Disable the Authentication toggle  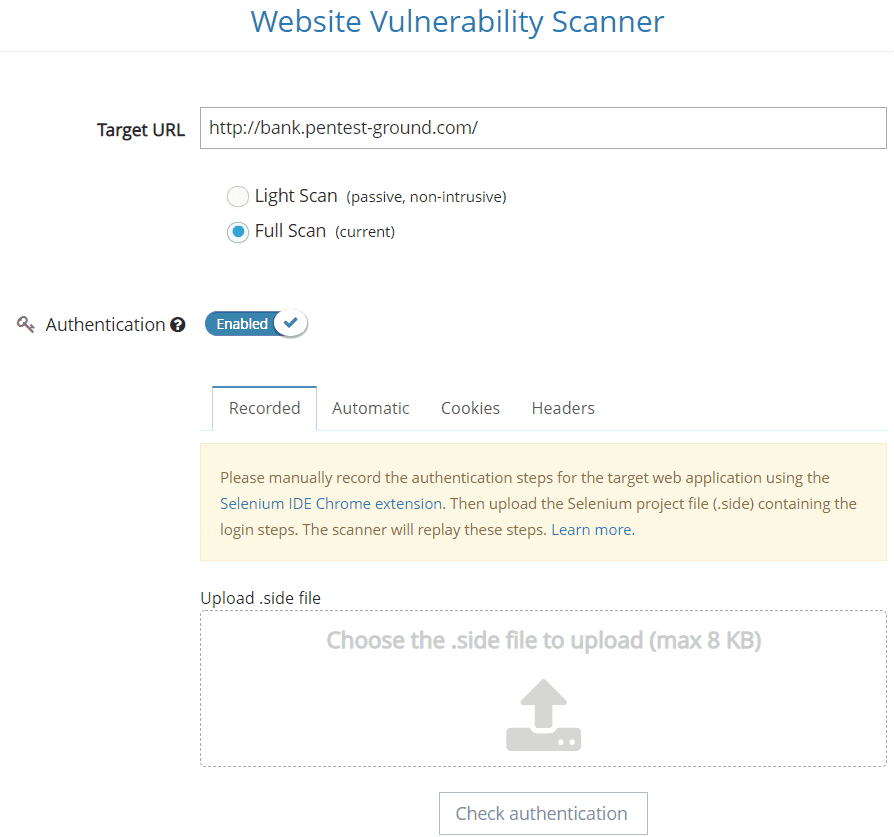(255, 323)
